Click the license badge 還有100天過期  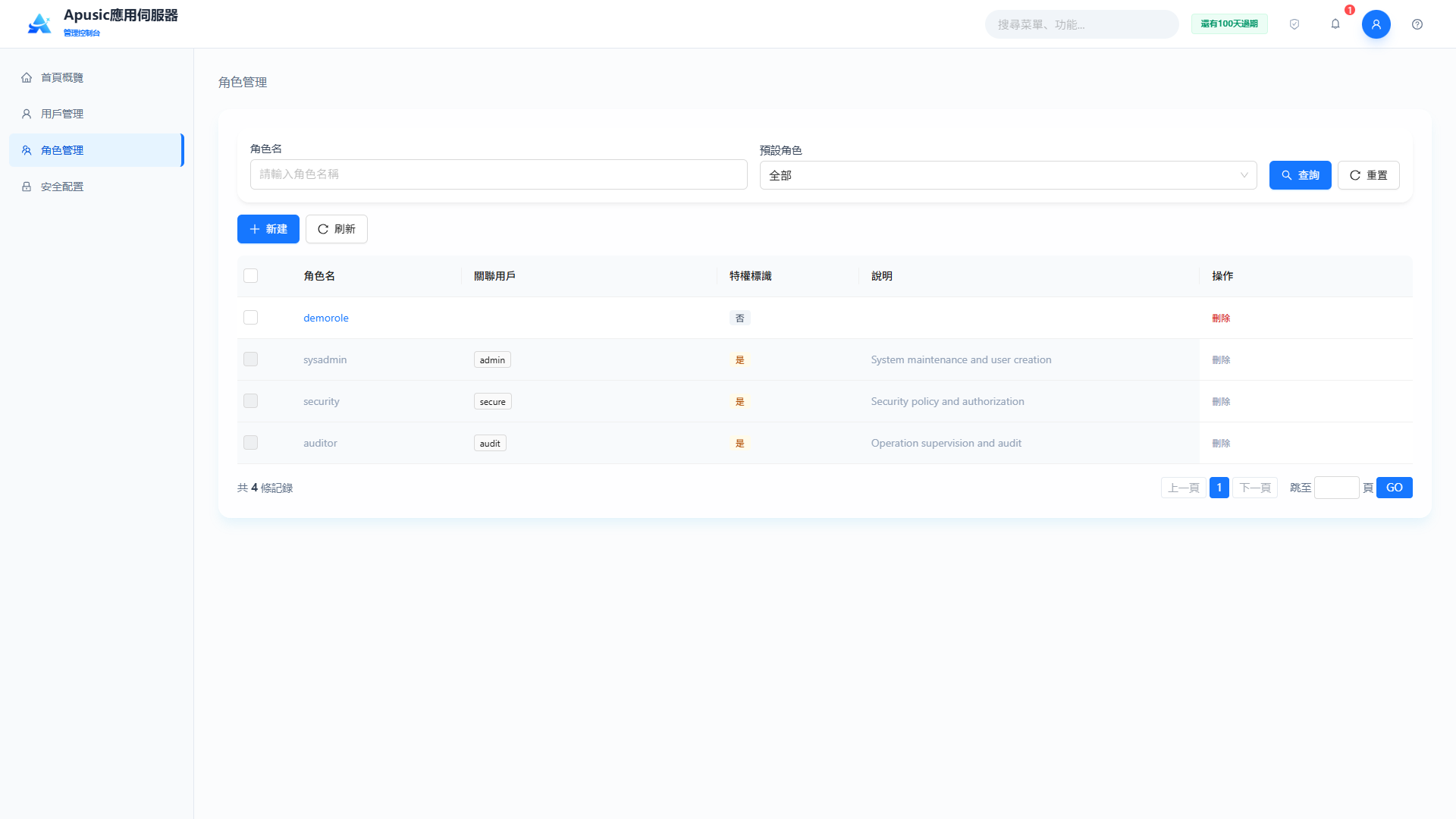coord(1229,24)
